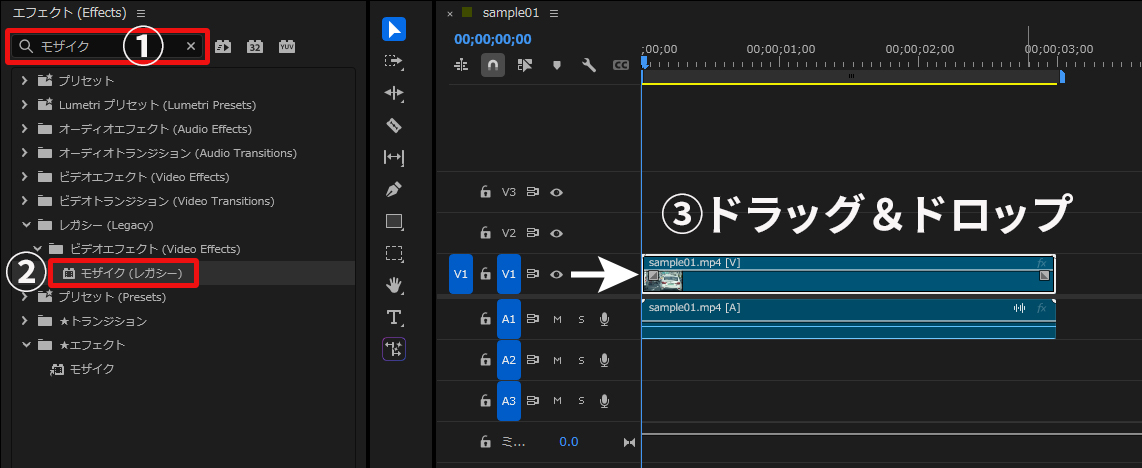Select the Type tool
This screenshot has height=468, width=1142.
tap(394, 317)
